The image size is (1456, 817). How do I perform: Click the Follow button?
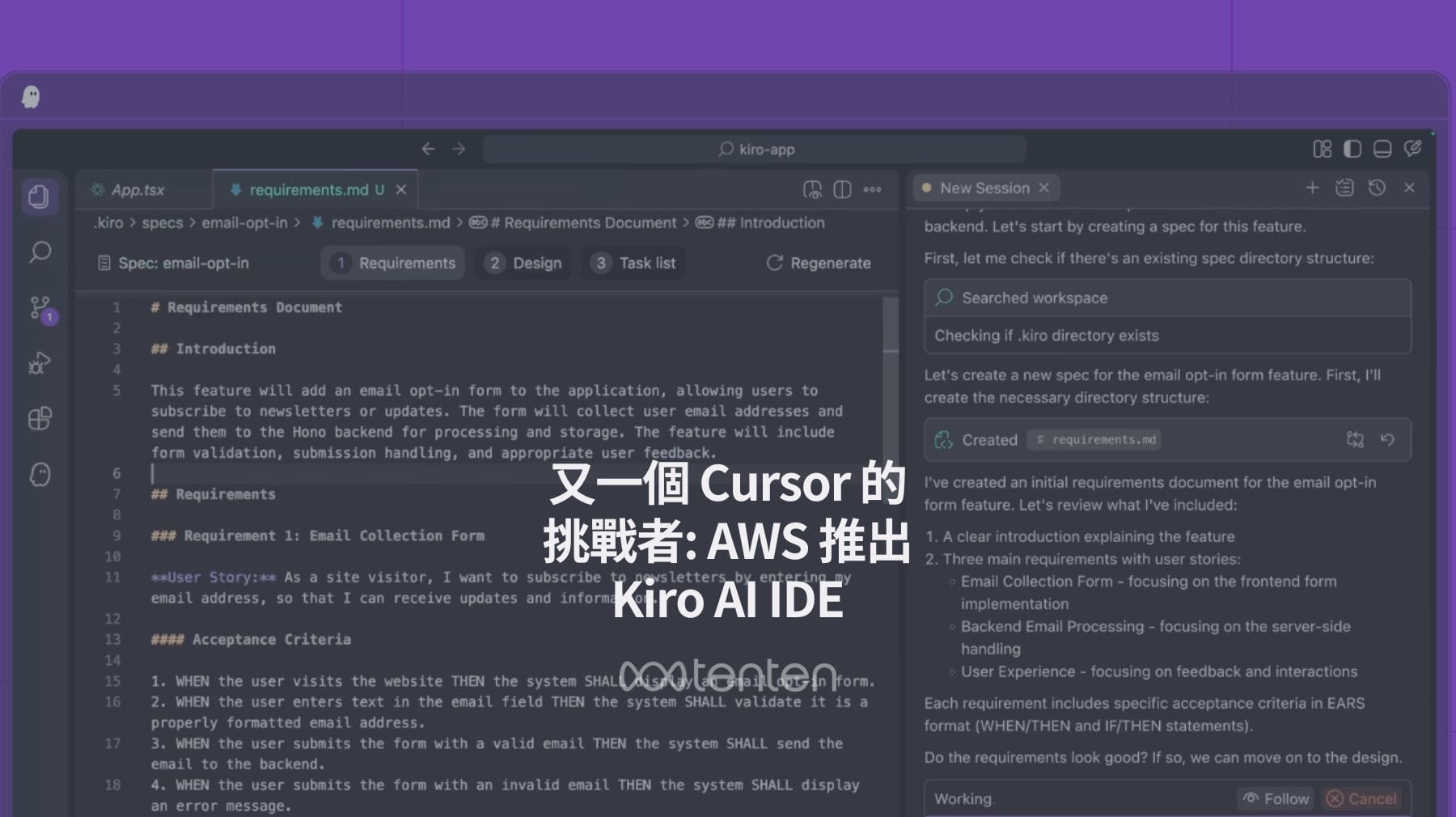click(x=1276, y=798)
